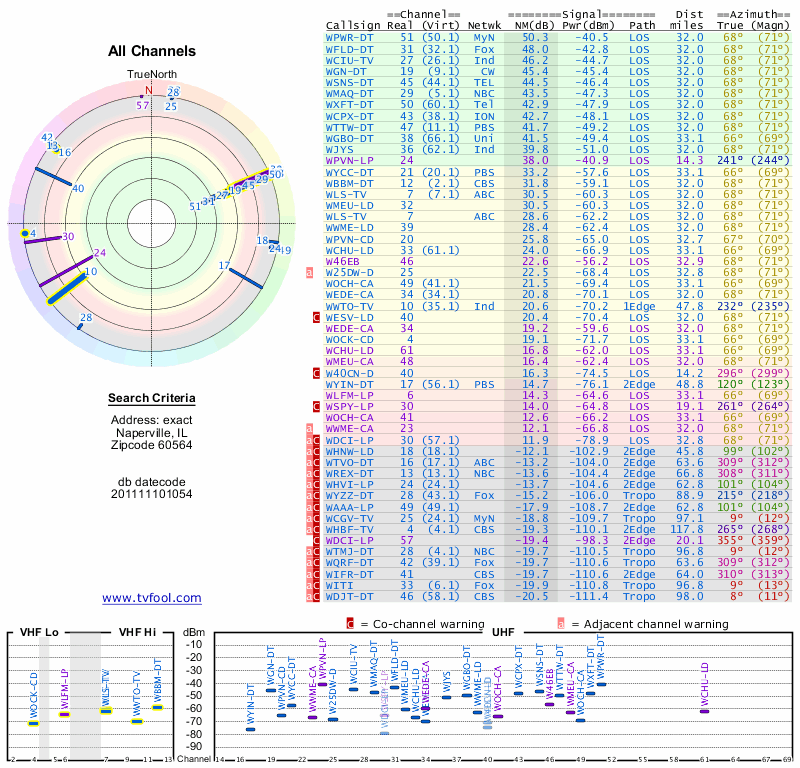Select WREX-DT in the callsign column
Image resolution: width=800 pixels, height=768 pixels.
tap(349, 474)
